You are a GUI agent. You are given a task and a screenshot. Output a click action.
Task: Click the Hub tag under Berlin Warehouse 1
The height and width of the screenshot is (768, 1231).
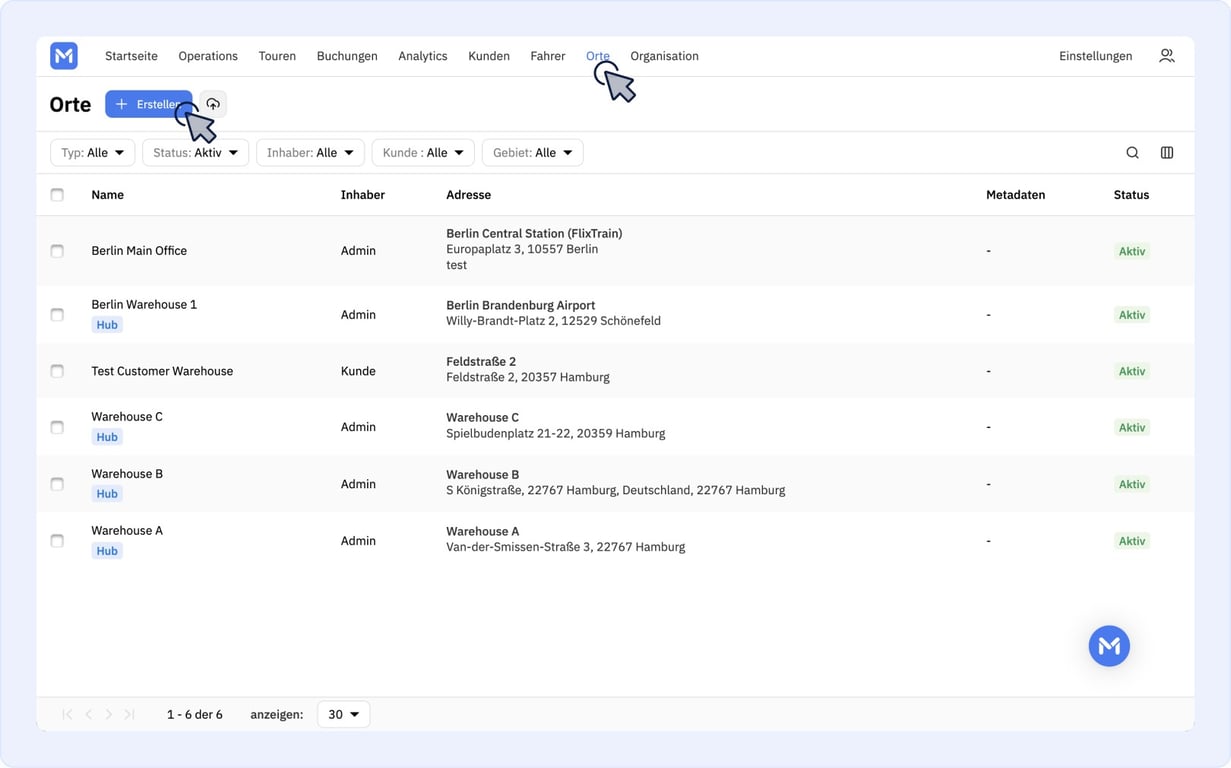(107, 325)
